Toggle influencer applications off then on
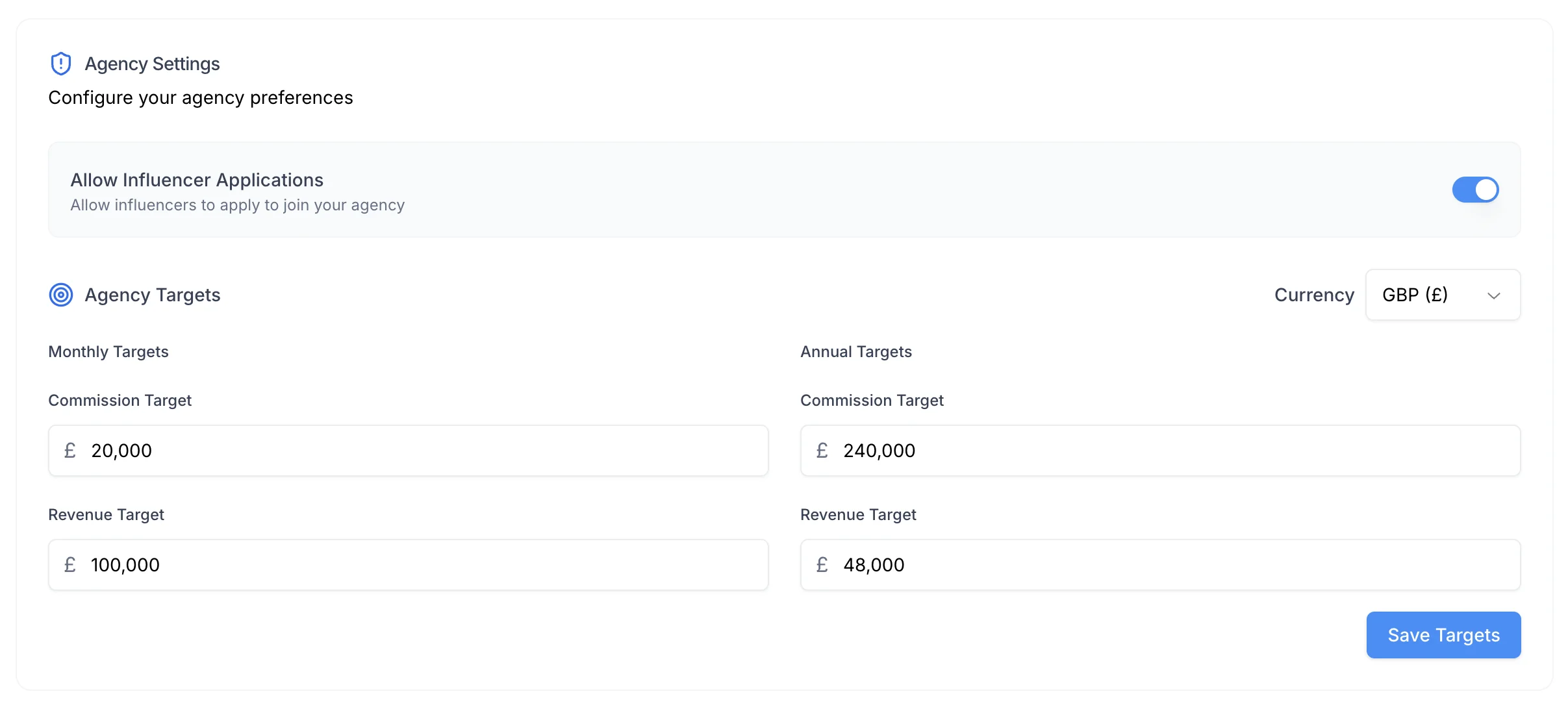Image resolution: width=1568 pixels, height=709 pixels. (x=1476, y=190)
